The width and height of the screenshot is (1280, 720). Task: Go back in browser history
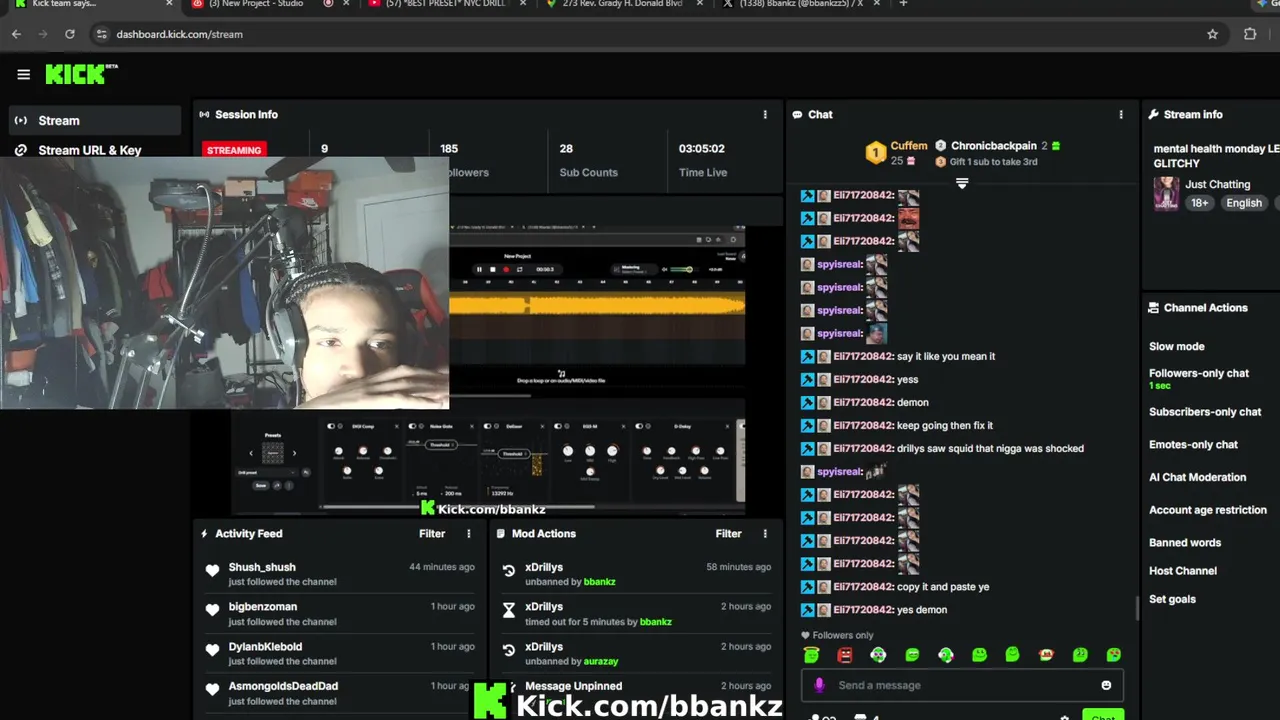tap(16, 34)
